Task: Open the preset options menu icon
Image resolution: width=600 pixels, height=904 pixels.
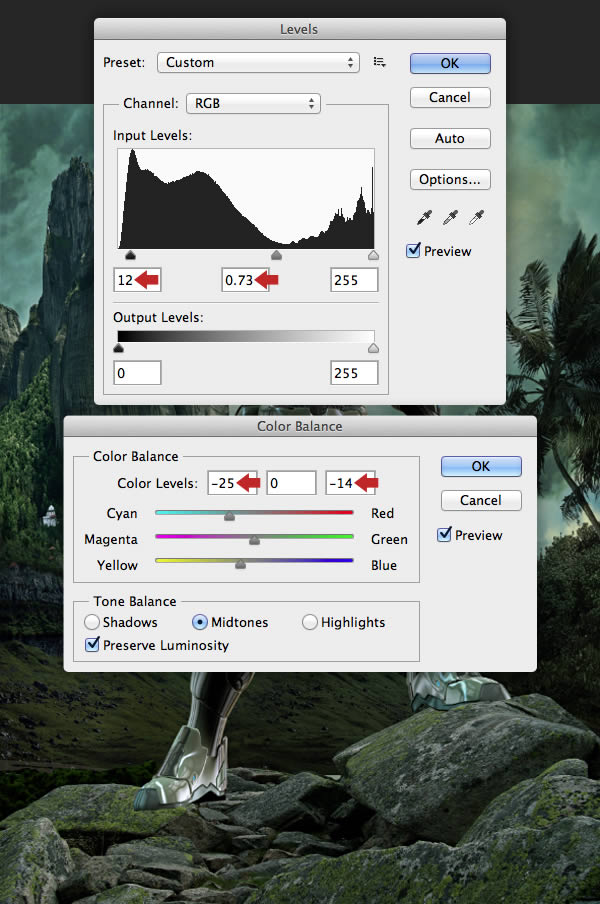Action: click(x=379, y=62)
